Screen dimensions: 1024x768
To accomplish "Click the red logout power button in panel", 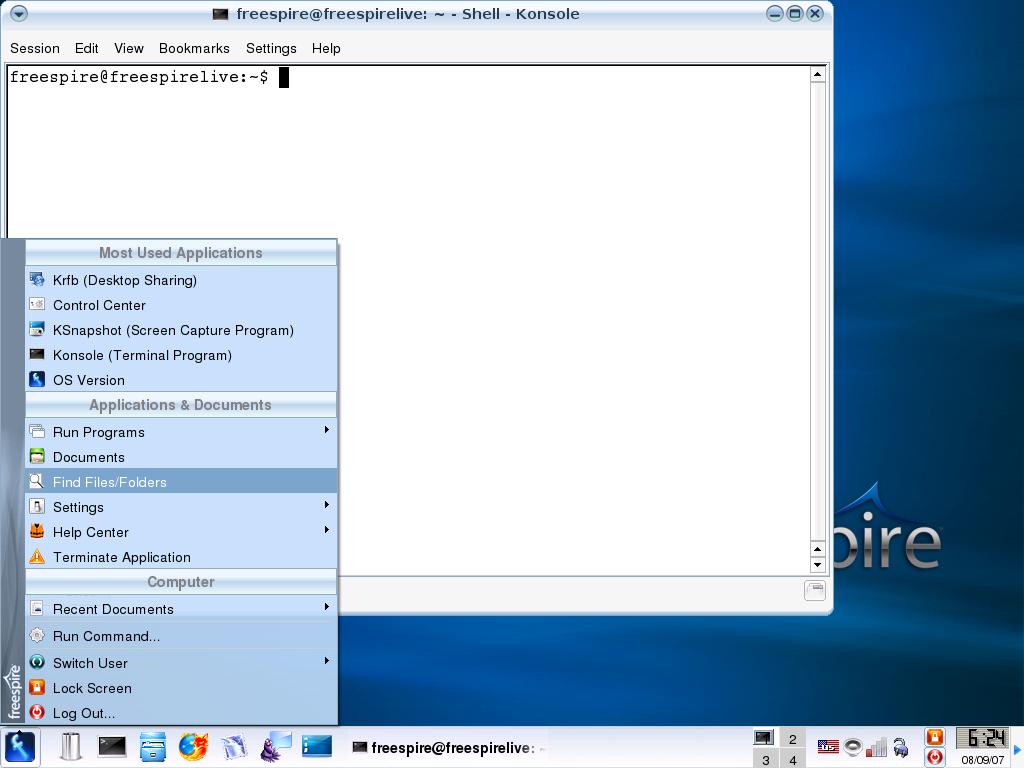I will pos(935,758).
